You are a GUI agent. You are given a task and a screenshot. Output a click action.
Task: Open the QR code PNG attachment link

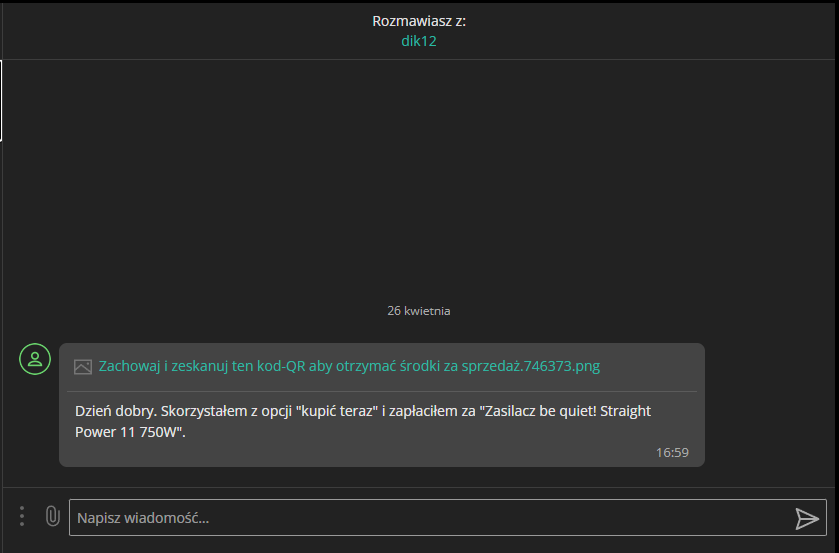tap(349, 366)
